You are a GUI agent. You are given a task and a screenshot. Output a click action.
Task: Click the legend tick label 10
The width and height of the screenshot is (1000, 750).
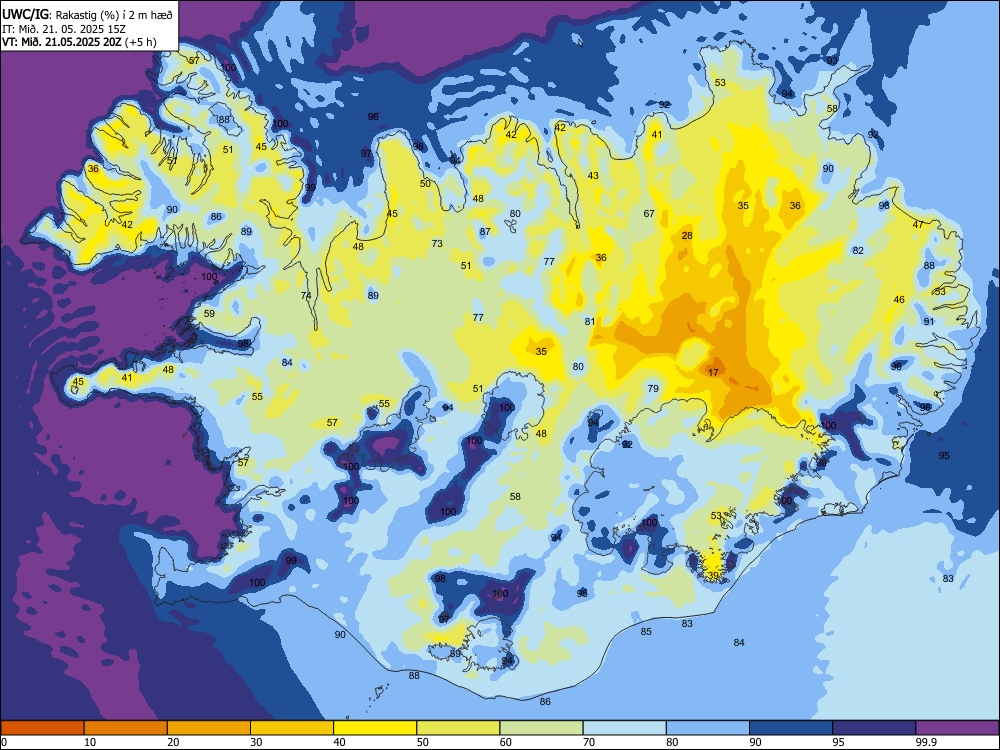90,742
